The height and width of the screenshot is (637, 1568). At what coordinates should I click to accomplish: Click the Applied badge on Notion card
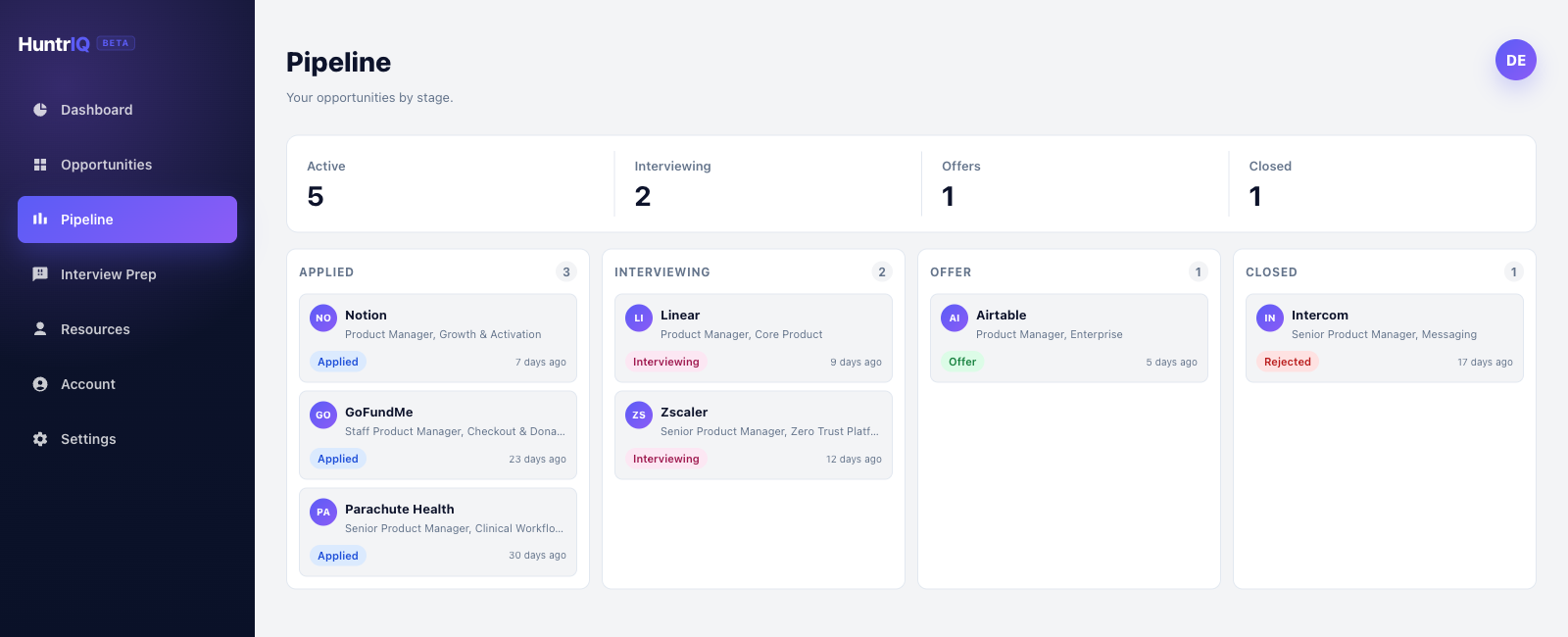338,362
